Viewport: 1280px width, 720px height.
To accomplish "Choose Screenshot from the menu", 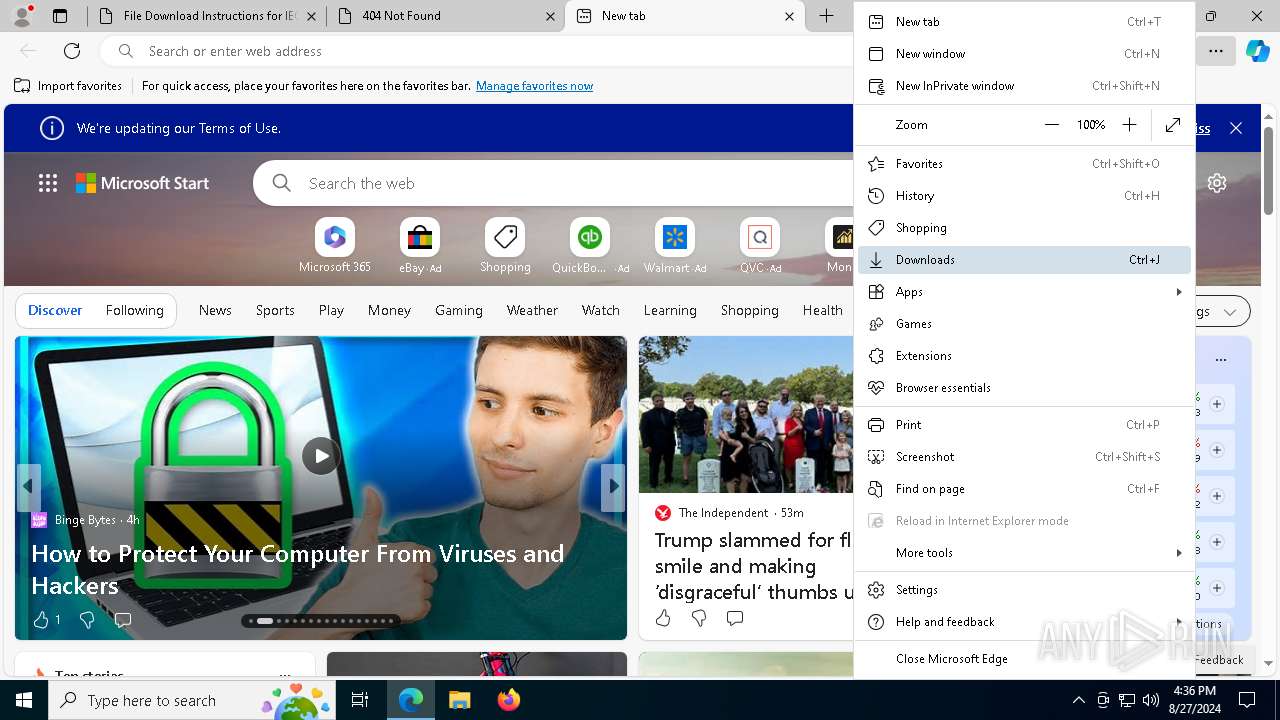I will pyautogui.click(x=1024, y=457).
